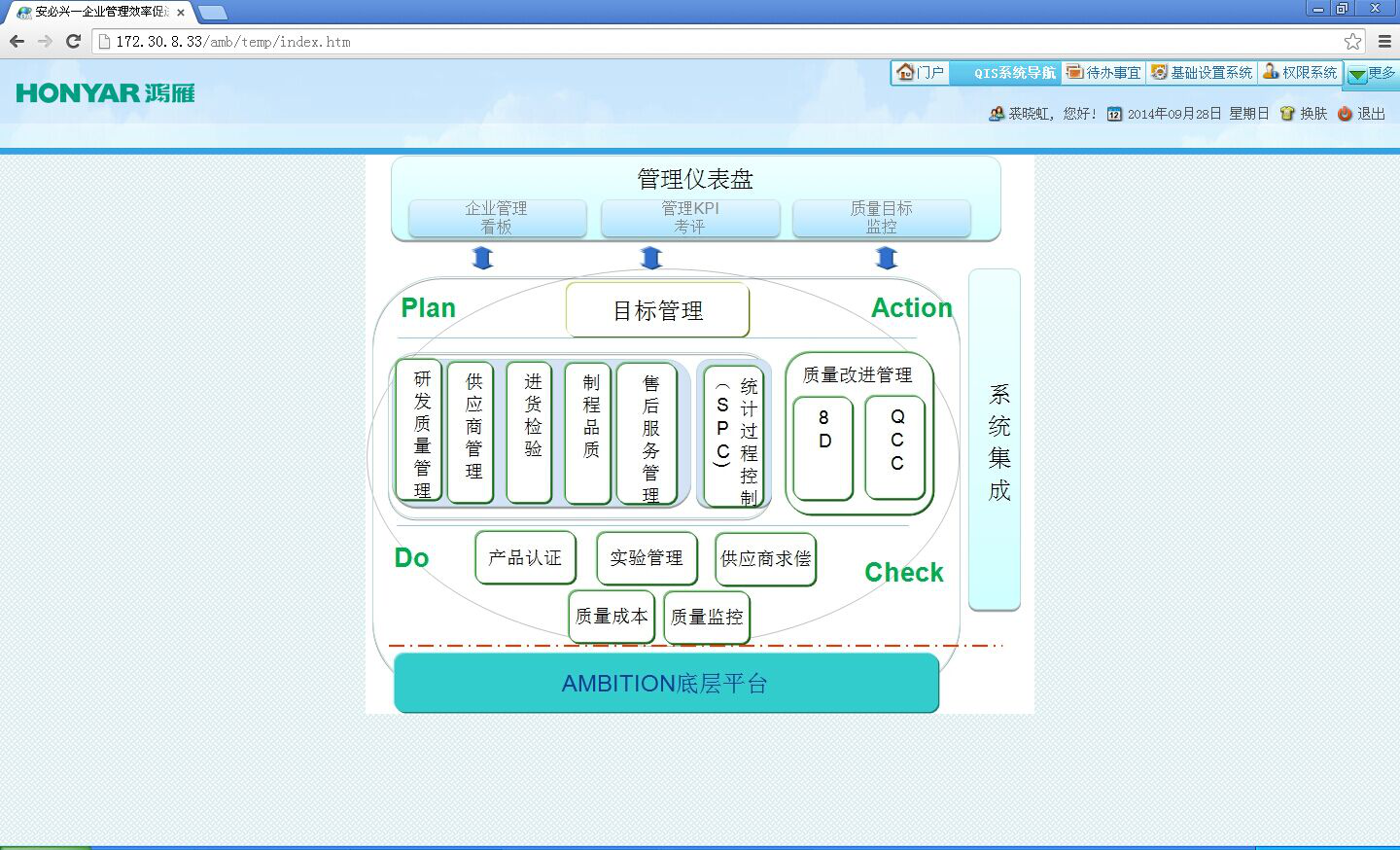The image size is (1400, 850).
Task: Click the 目标管理 module button
Action: coord(657,310)
